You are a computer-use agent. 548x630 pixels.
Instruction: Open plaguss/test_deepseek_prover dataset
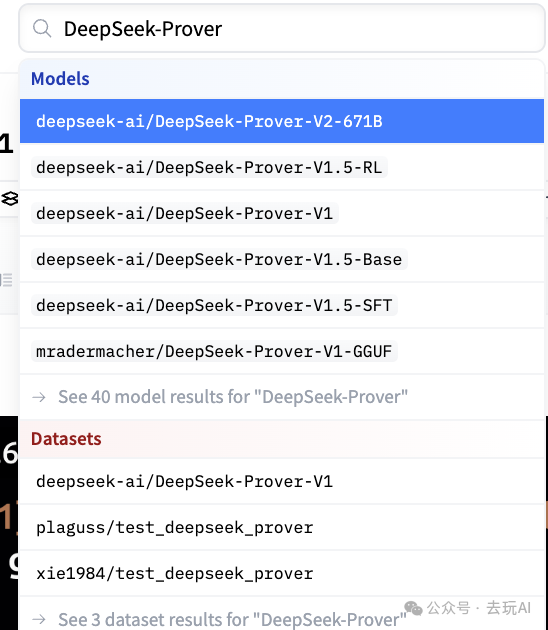coord(282,528)
